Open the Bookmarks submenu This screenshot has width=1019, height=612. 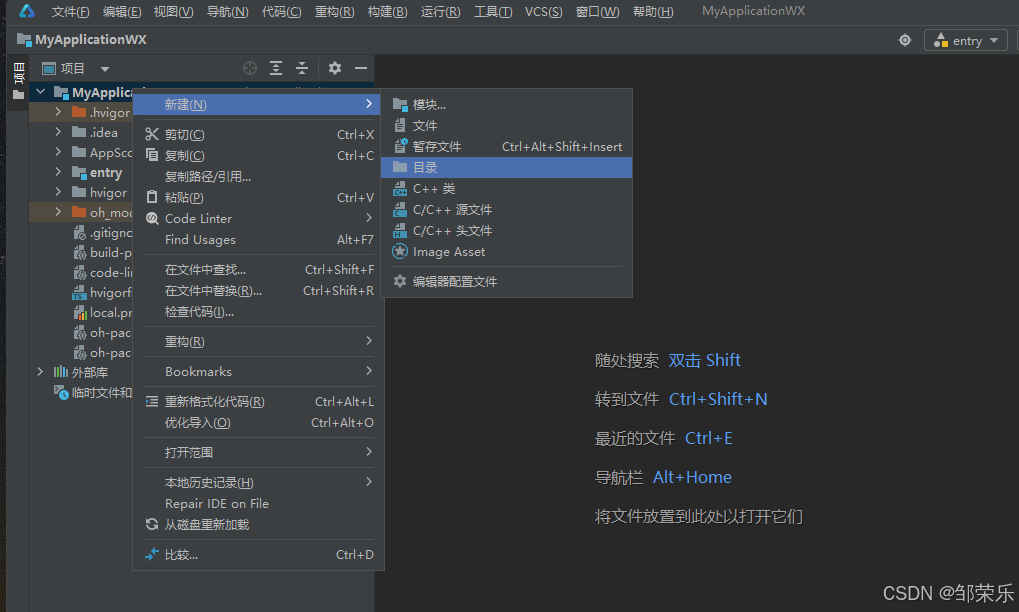259,371
